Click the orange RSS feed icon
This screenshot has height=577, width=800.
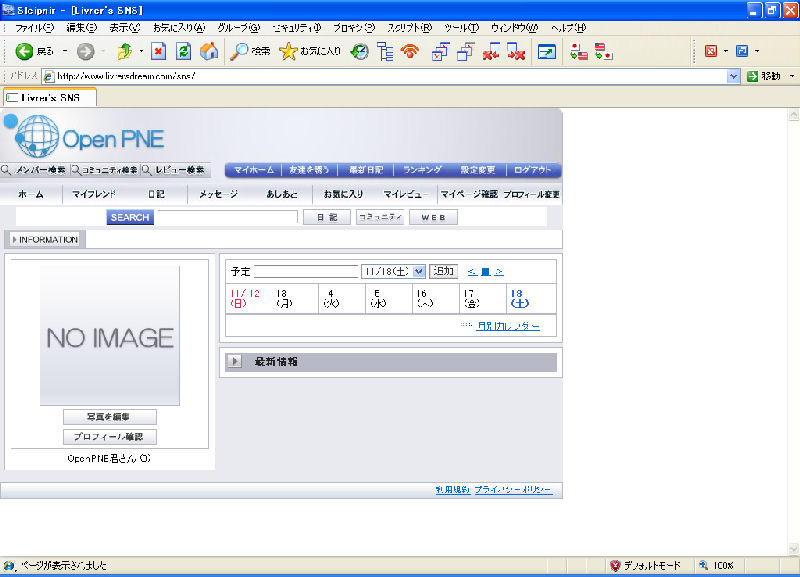tap(408, 51)
